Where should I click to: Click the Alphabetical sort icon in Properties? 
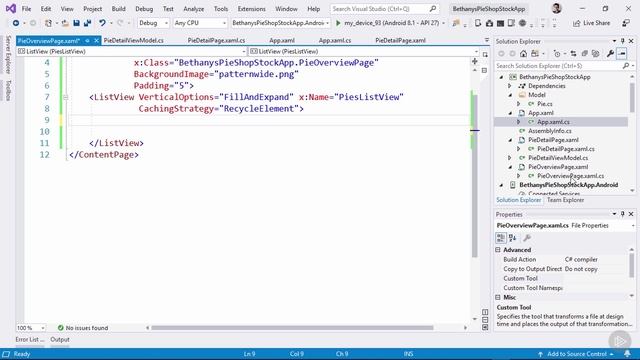pos(513,238)
